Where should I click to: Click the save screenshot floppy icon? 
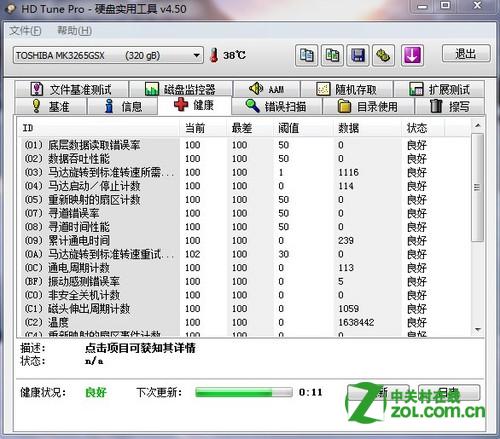pos(358,55)
